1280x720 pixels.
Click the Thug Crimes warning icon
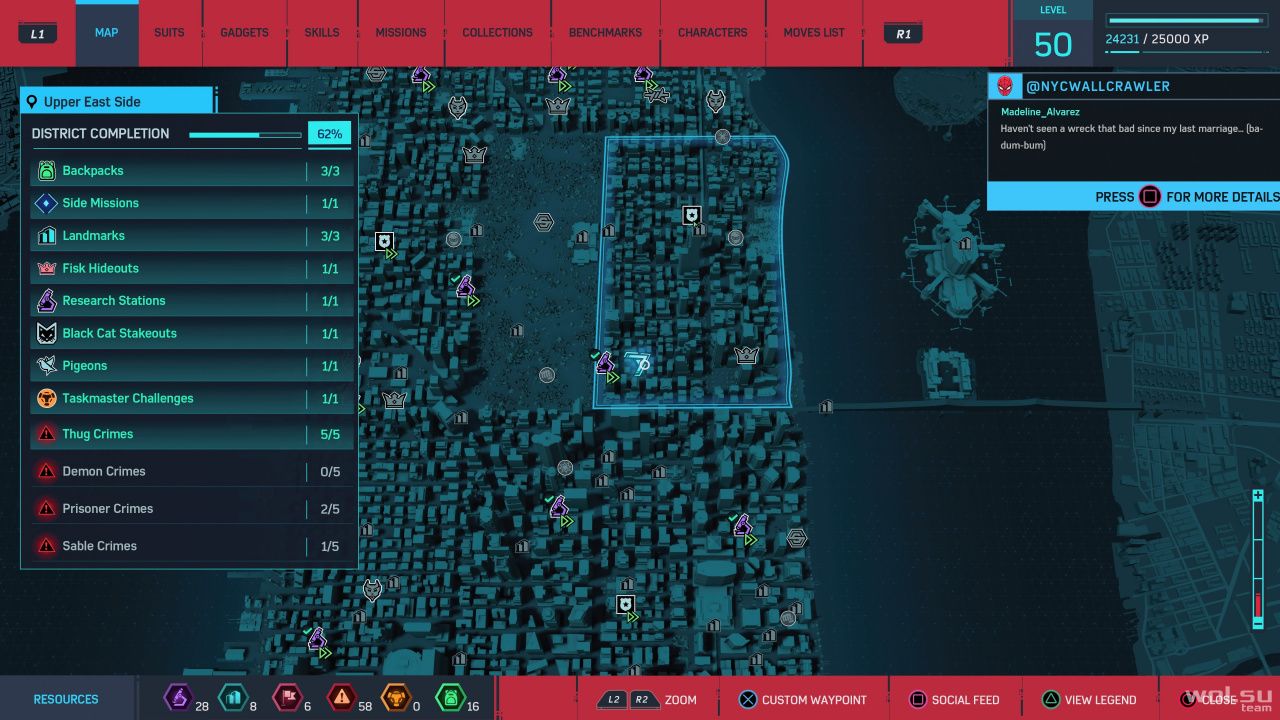[46, 434]
